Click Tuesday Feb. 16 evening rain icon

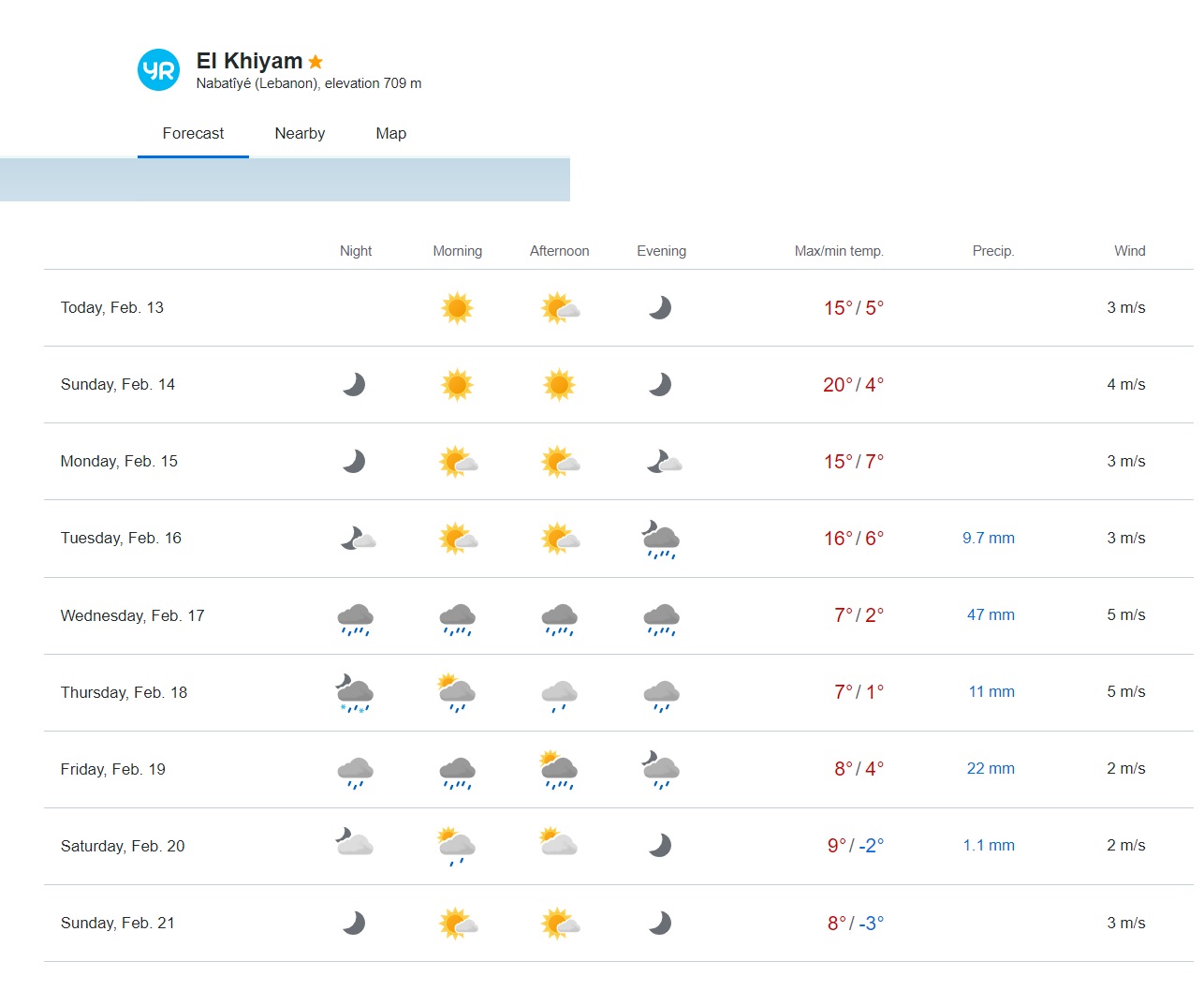661,540
